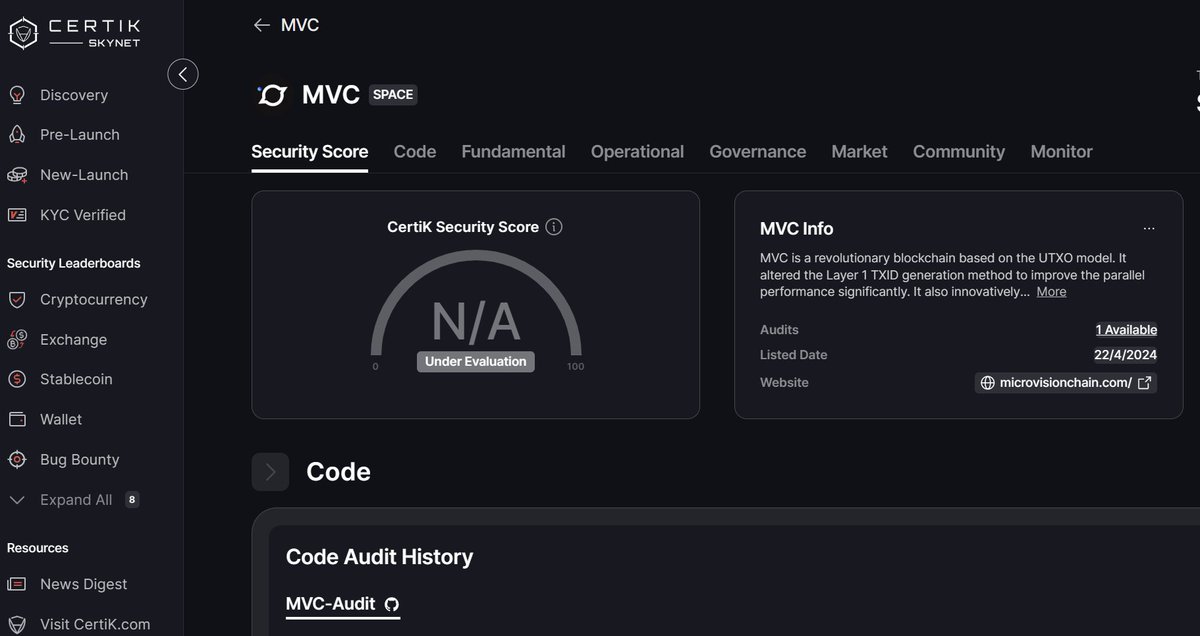Screen dimensions: 1200x636
Task: Click the Stablecoin dollar icon
Action: coord(17,380)
